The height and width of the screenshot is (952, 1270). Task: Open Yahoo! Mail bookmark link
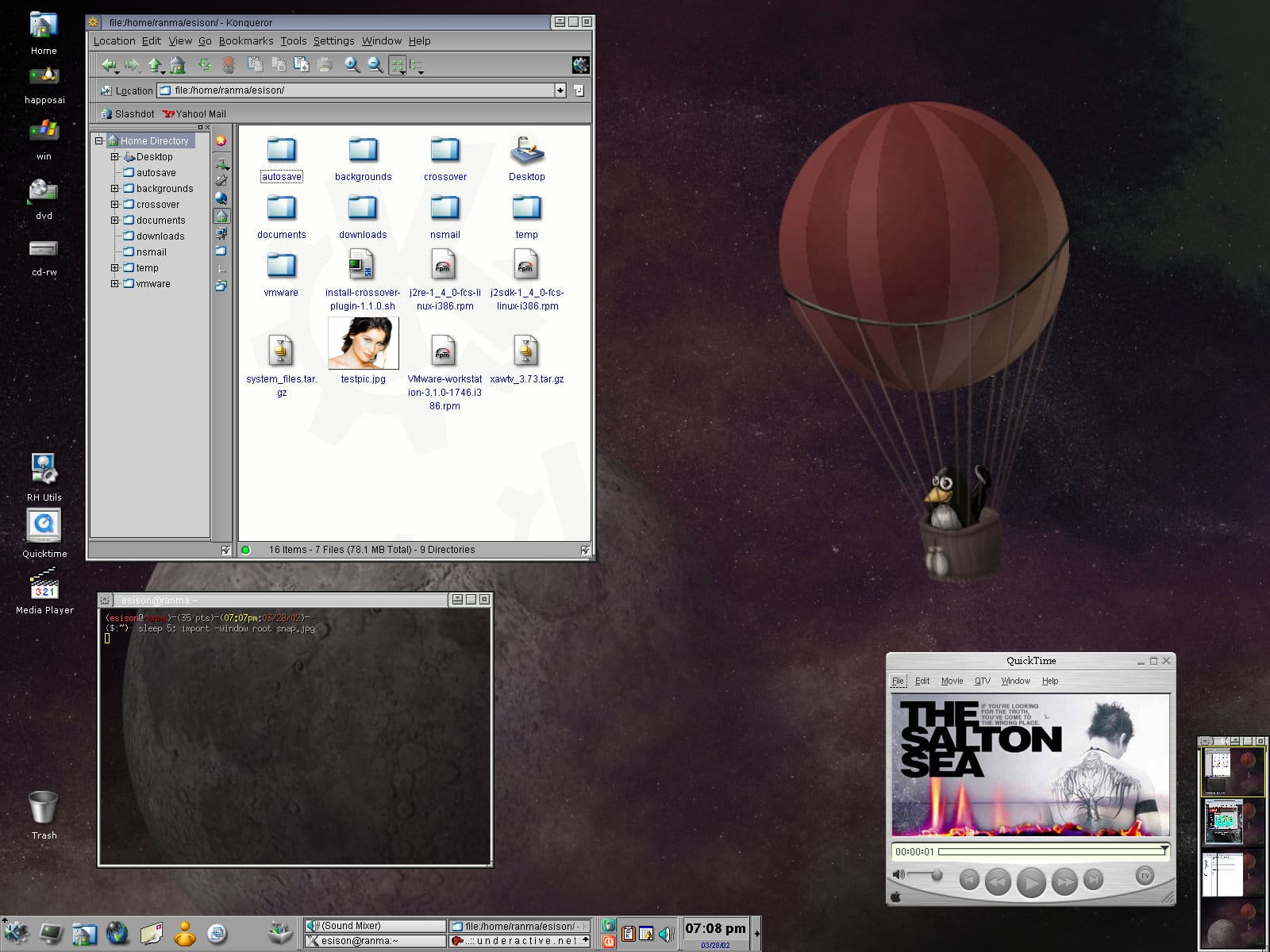coord(194,113)
